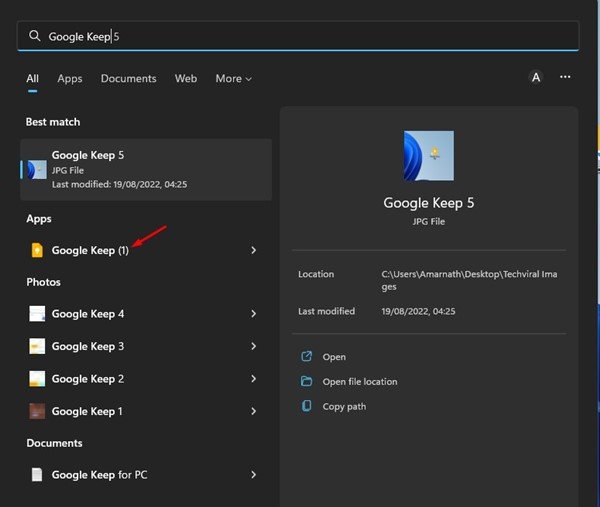Screen dimensions: 600x507
Task: Click the Open file location folder icon
Action: pos(307,381)
